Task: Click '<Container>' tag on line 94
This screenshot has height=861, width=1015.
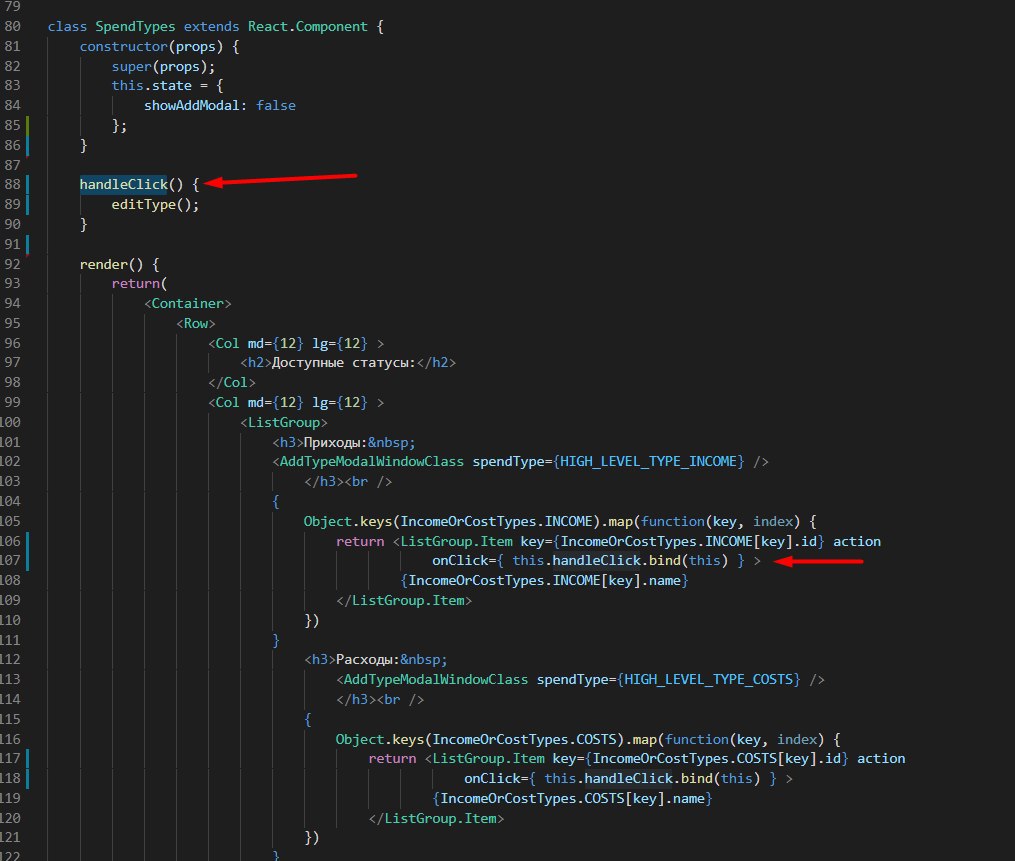Action: [x=188, y=304]
